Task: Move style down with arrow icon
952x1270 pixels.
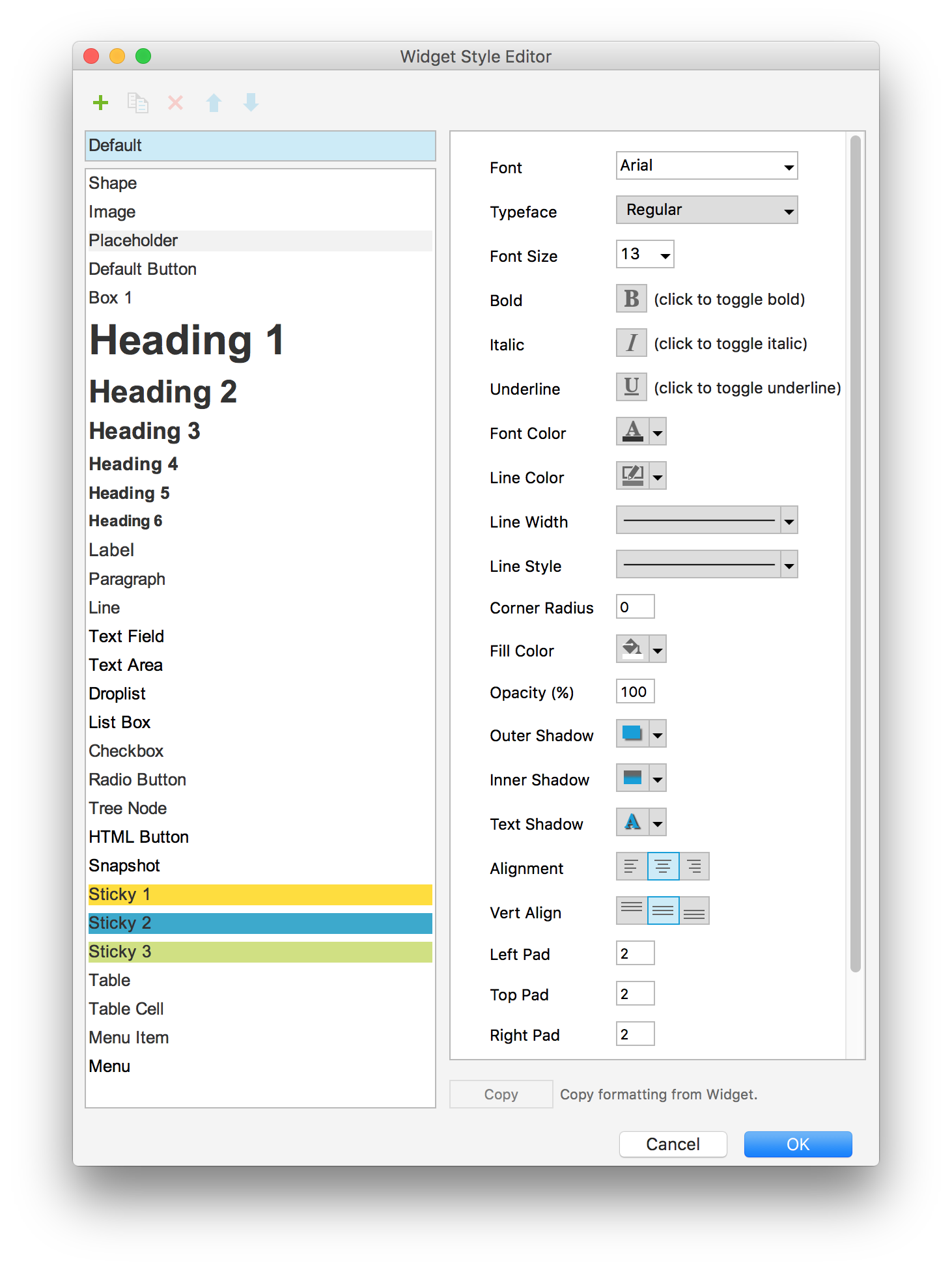Action: (251, 102)
